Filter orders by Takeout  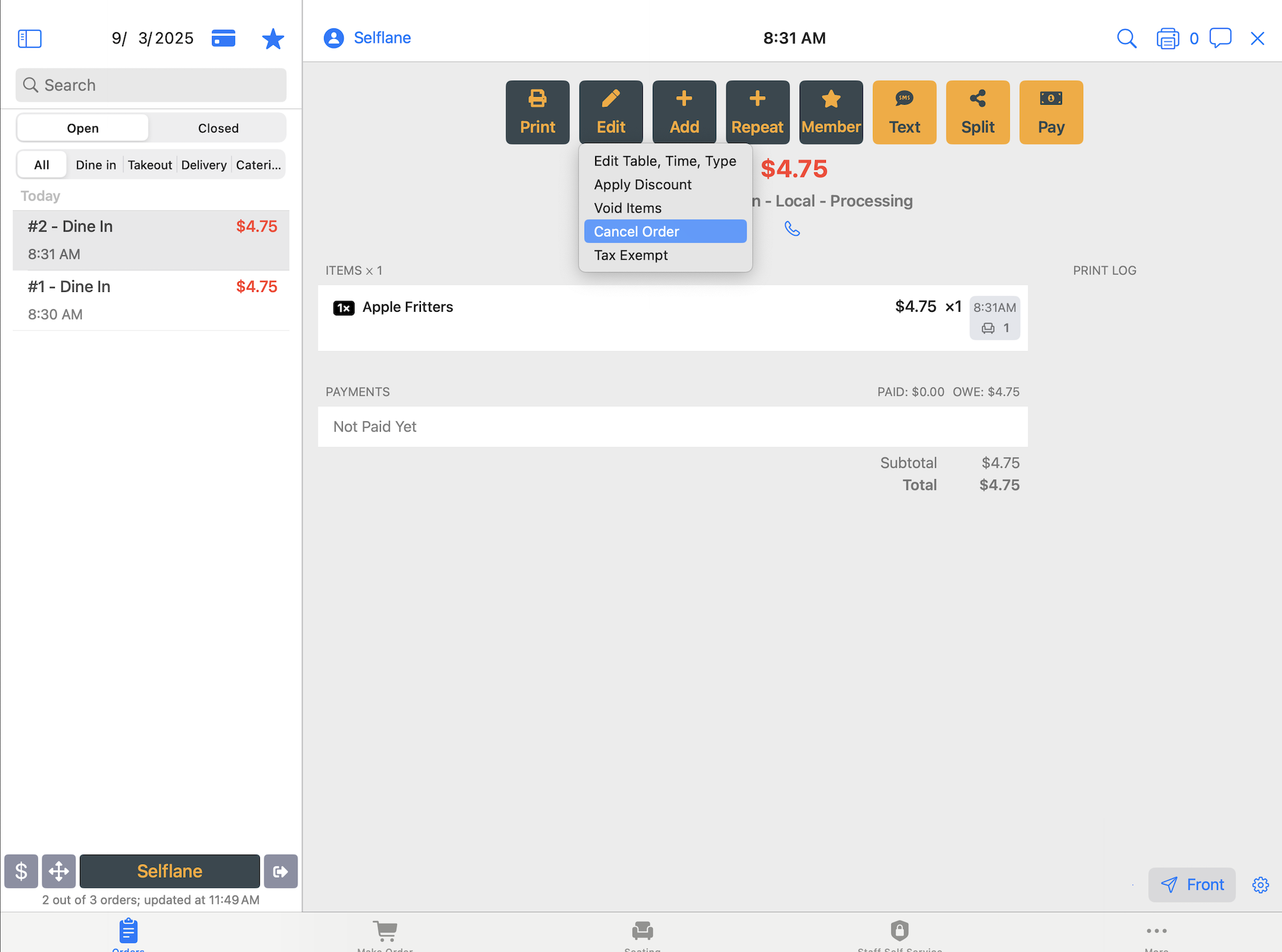coord(149,165)
